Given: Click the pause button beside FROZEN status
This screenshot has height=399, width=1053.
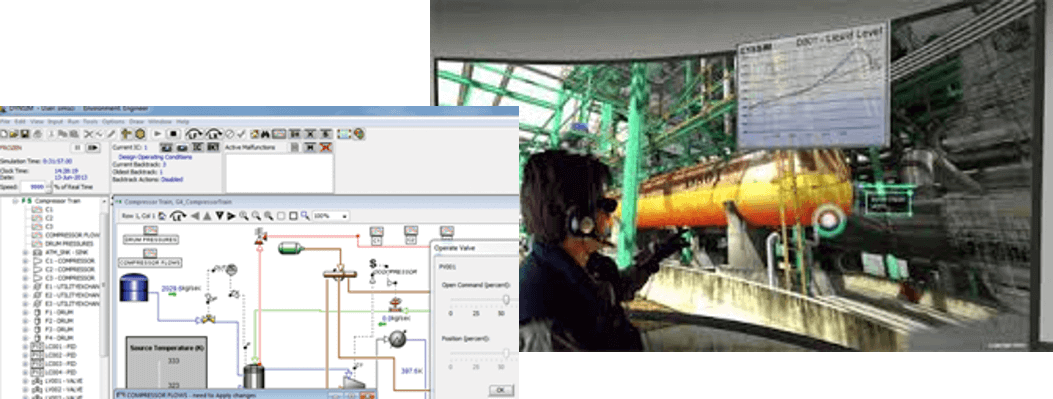Looking at the screenshot, I should pyautogui.click(x=77, y=147).
